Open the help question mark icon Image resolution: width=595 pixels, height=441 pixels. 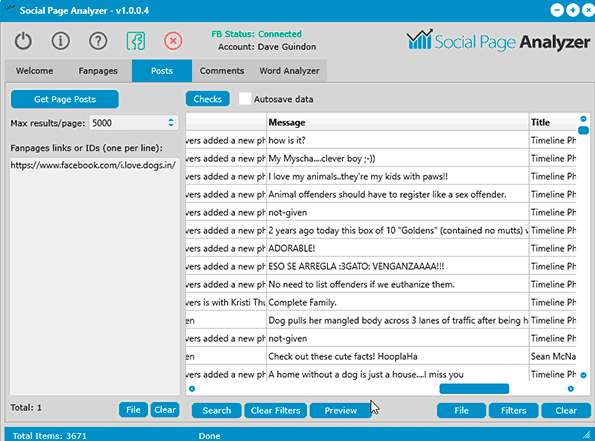click(x=98, y=41)
